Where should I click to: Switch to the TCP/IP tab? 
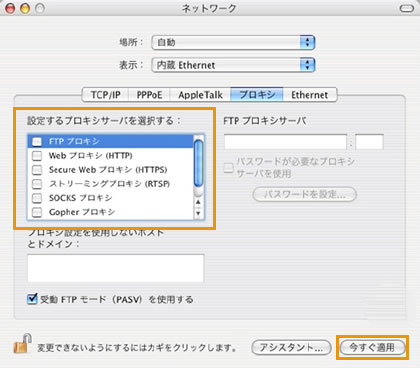pyautogui.click(x=105, y=95)
